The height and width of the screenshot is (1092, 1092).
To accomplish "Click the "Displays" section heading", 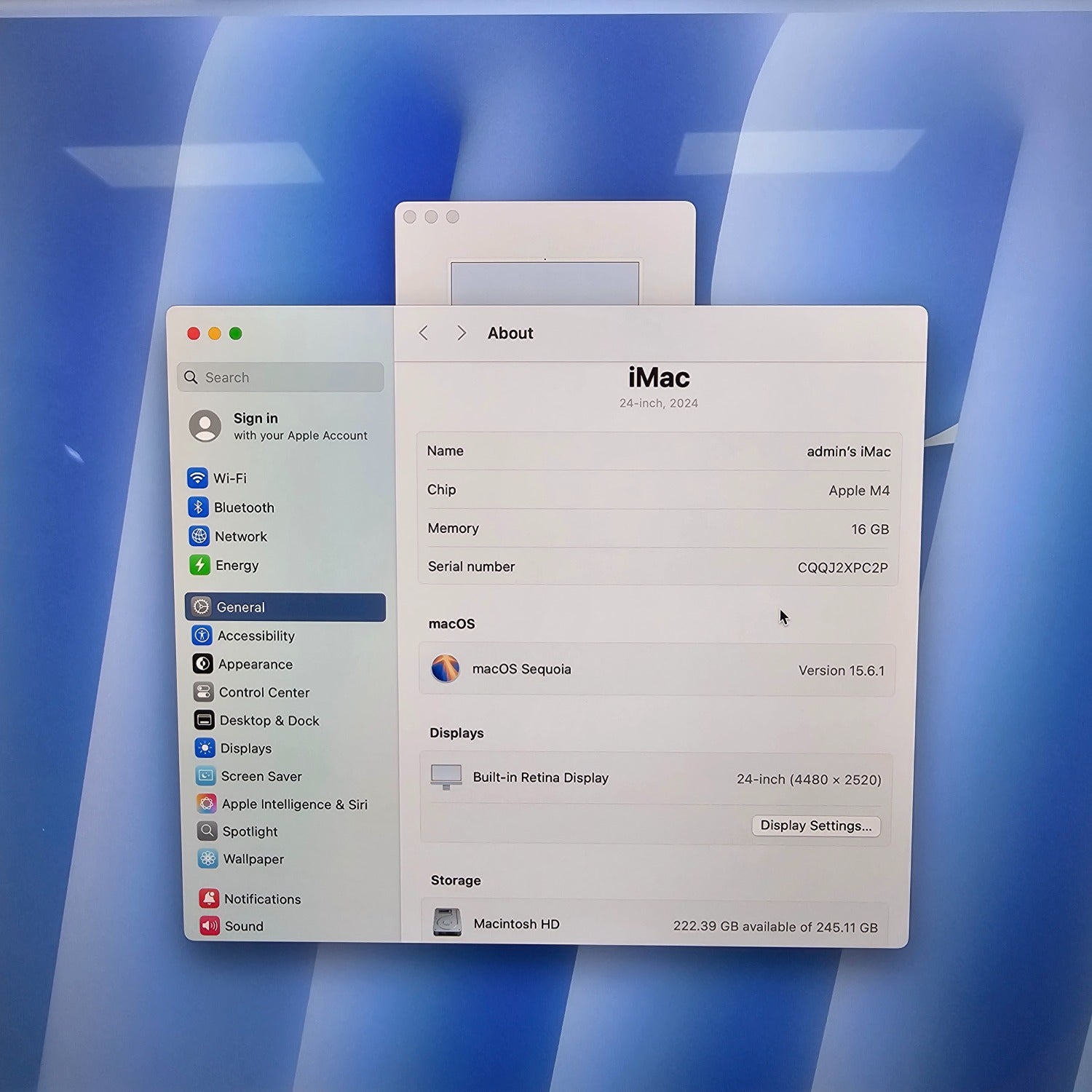I will (456, 733).
